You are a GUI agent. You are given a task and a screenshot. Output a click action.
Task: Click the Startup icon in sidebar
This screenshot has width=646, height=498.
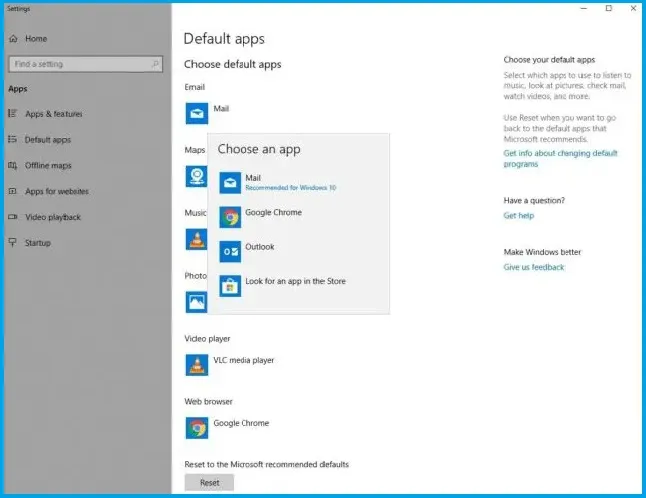tap(13, 243)
